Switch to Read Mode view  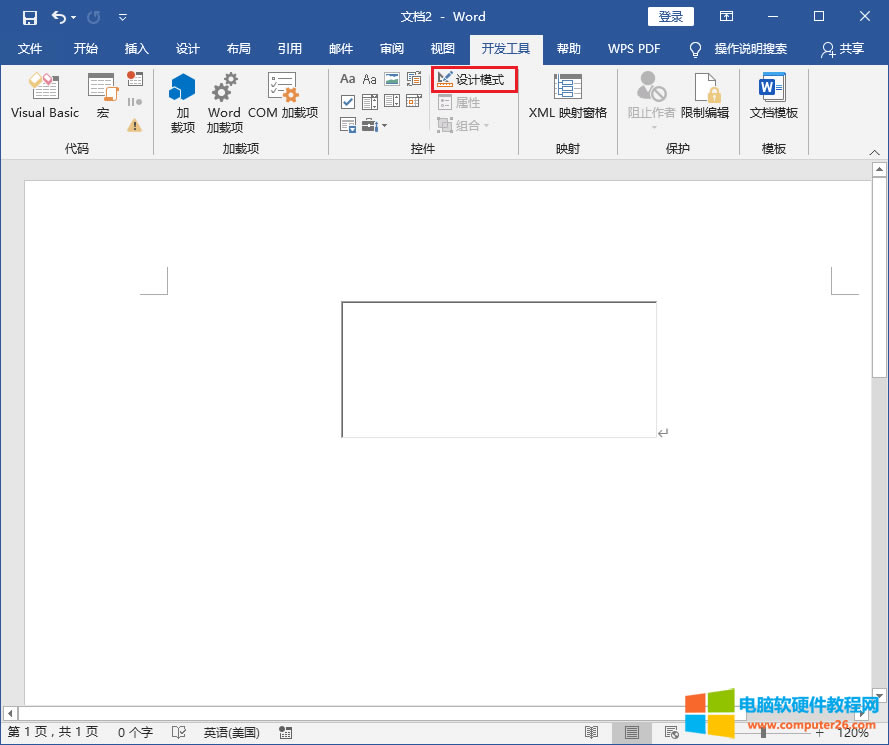591,731
